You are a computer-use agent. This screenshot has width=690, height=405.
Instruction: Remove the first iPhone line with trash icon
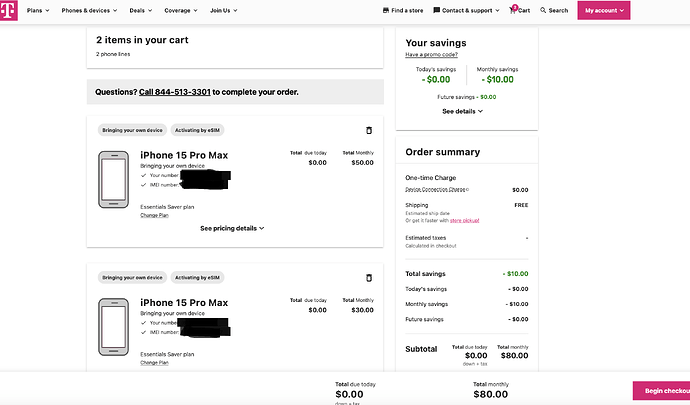coord(368,130)
